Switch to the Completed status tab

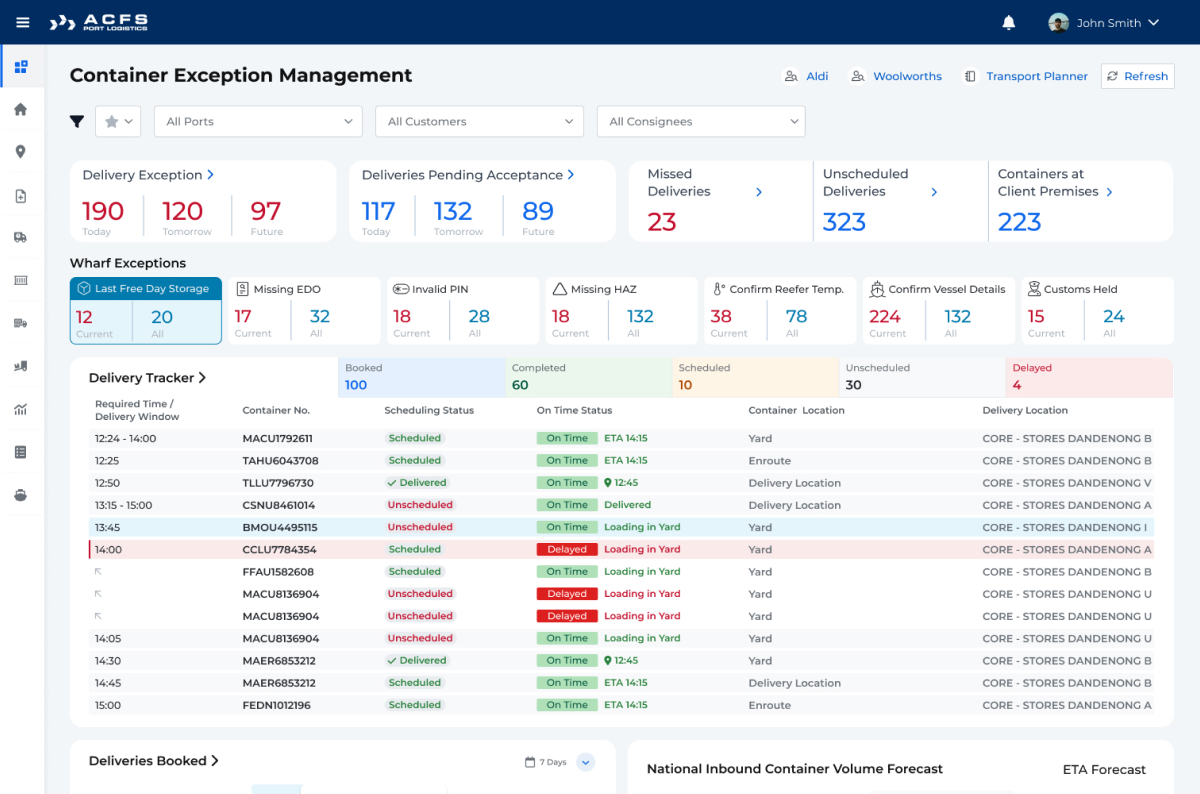tap(588, 377)
